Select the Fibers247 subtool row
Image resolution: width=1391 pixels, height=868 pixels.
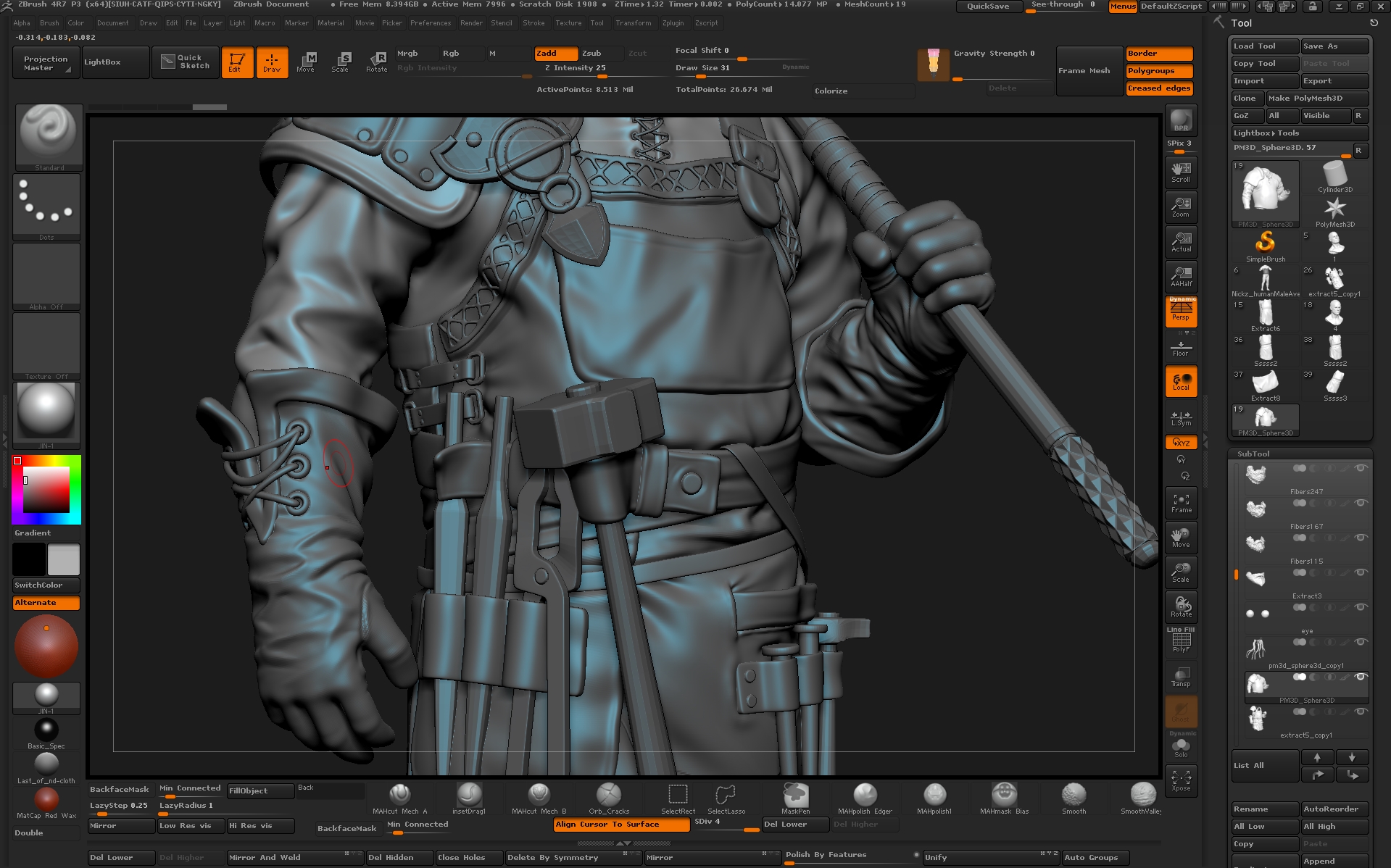(x=1306, y=479)
